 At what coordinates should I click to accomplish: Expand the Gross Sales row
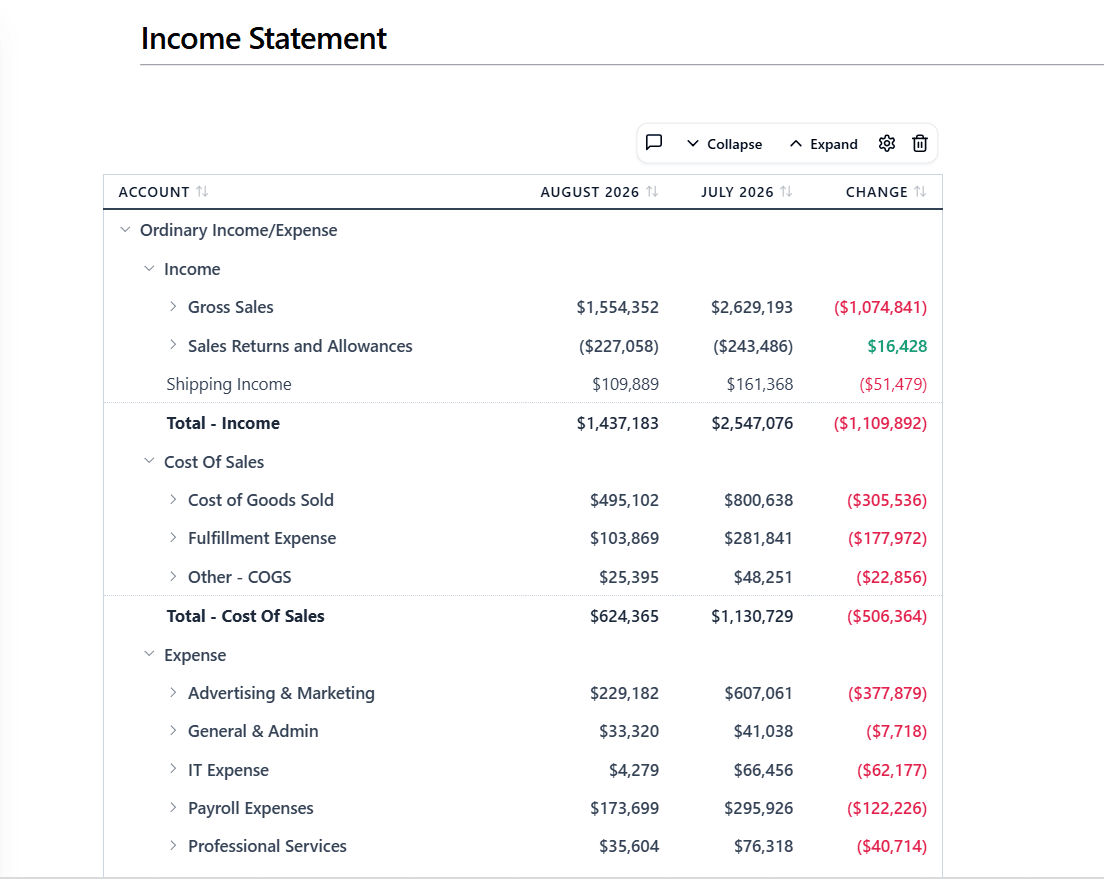173,306
